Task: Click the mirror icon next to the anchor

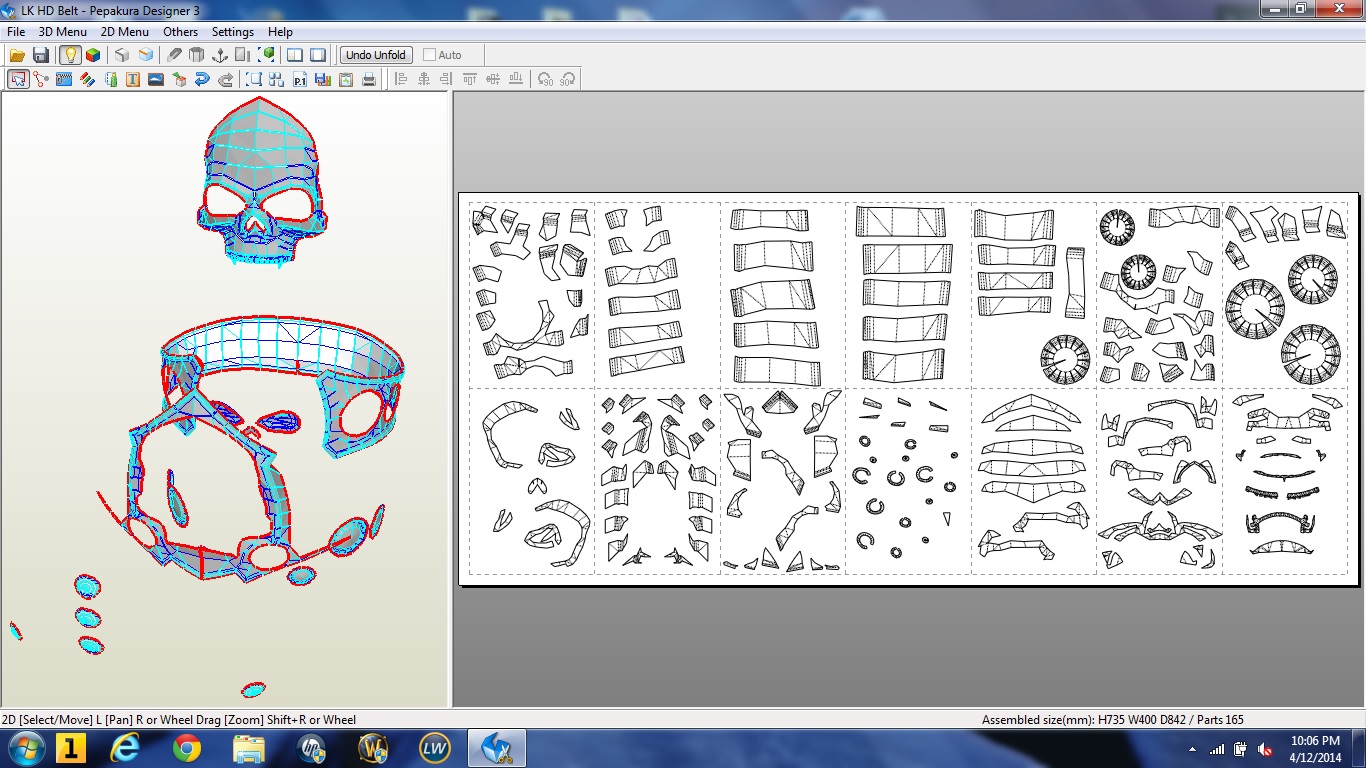Action: [x=243, y=55]
